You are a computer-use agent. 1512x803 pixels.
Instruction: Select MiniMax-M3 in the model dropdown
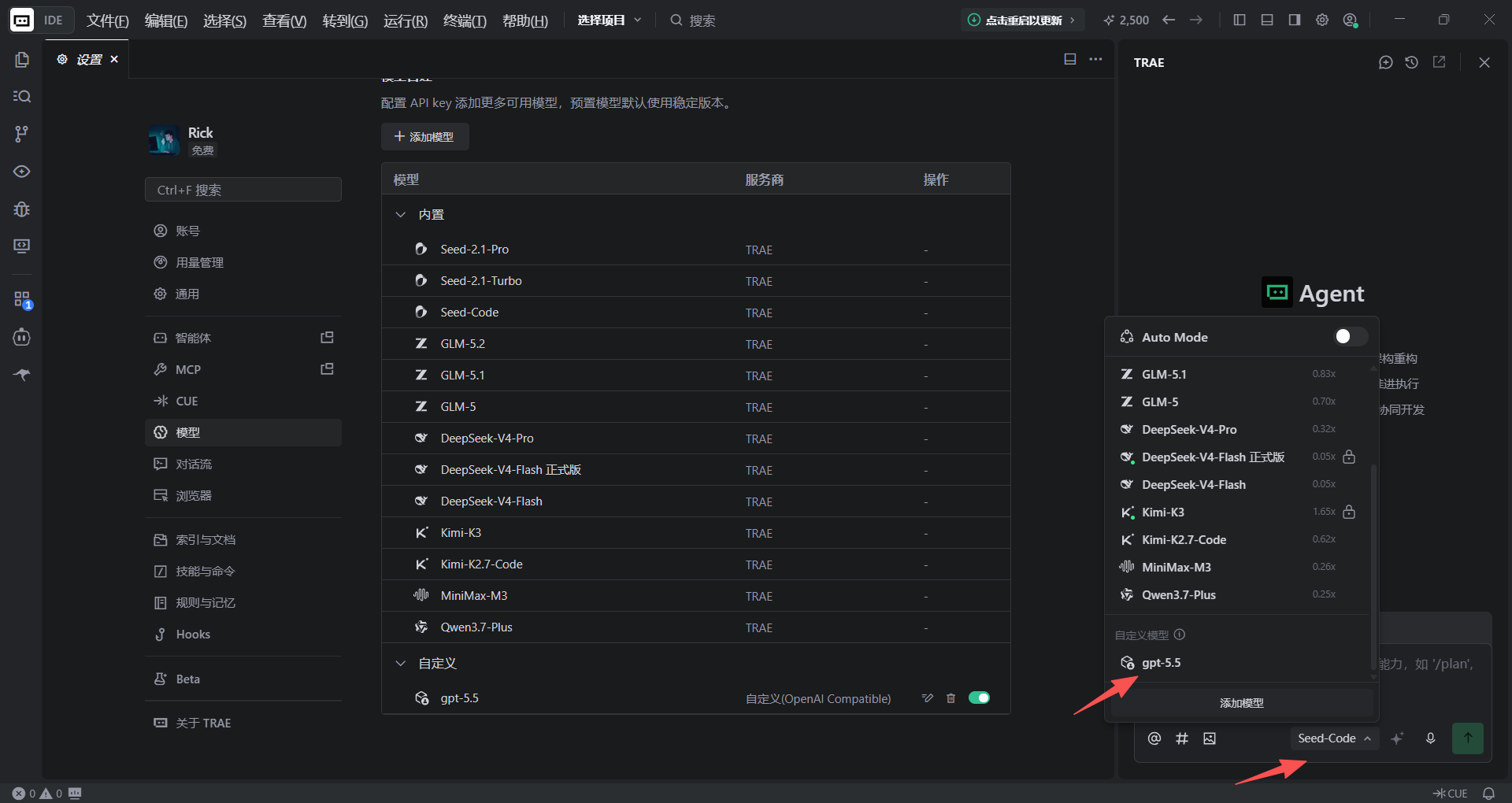point(1236,568)
